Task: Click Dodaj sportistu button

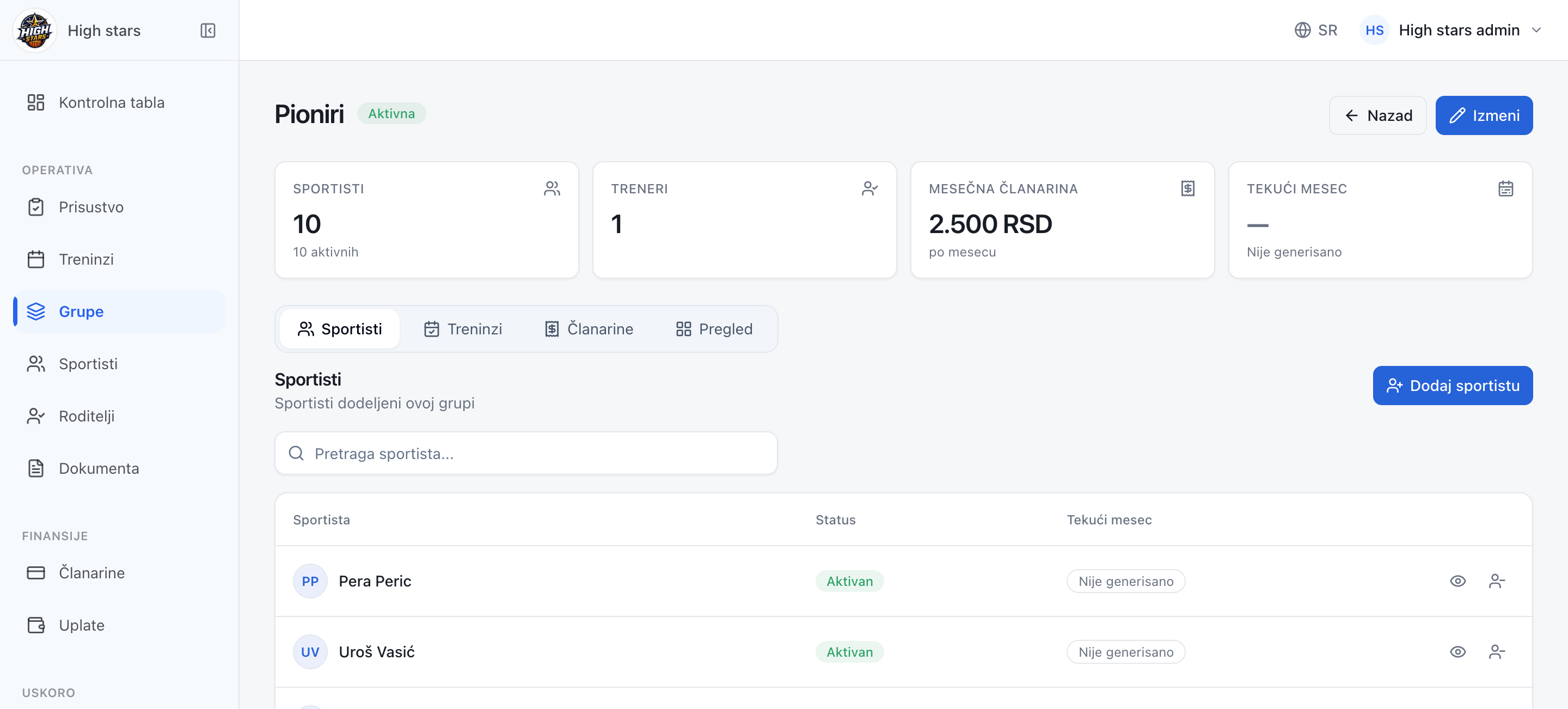Action: (1453, 386)
